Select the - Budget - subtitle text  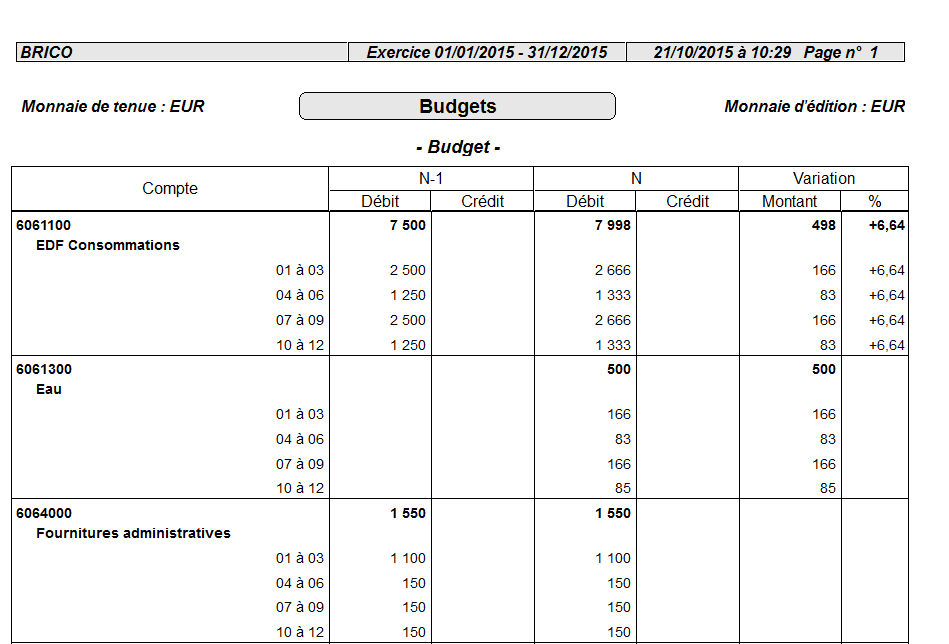[x=457, y=148]
